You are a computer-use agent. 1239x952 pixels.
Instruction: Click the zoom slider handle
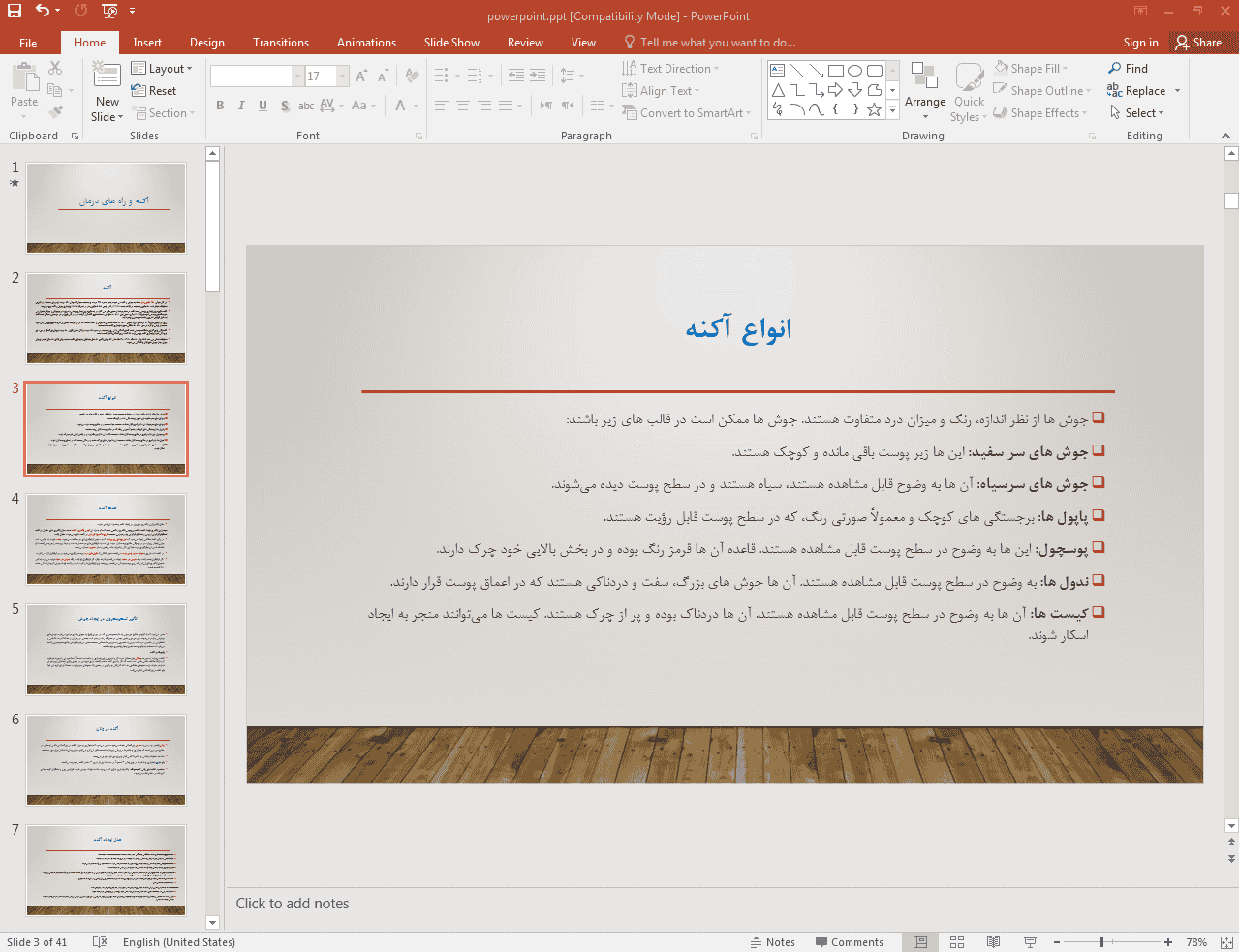click(1101, 942)
